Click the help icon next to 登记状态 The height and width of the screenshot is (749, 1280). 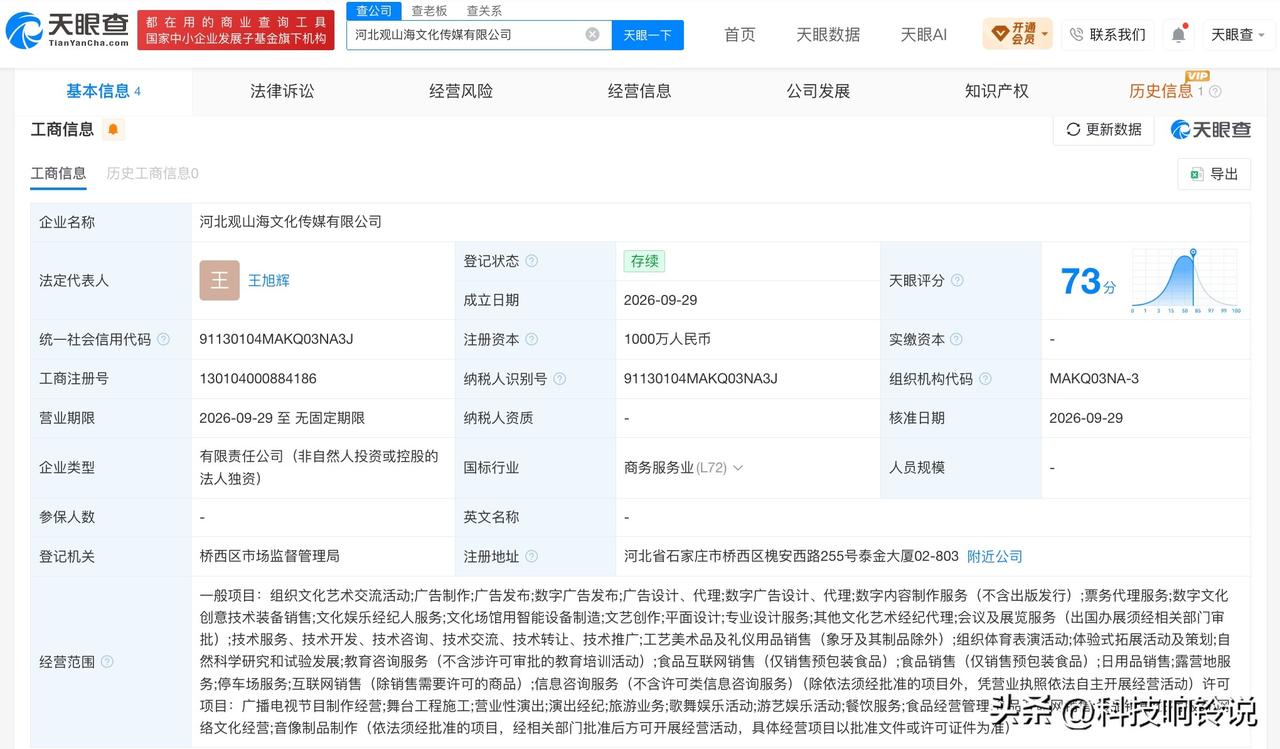(532, 261)
